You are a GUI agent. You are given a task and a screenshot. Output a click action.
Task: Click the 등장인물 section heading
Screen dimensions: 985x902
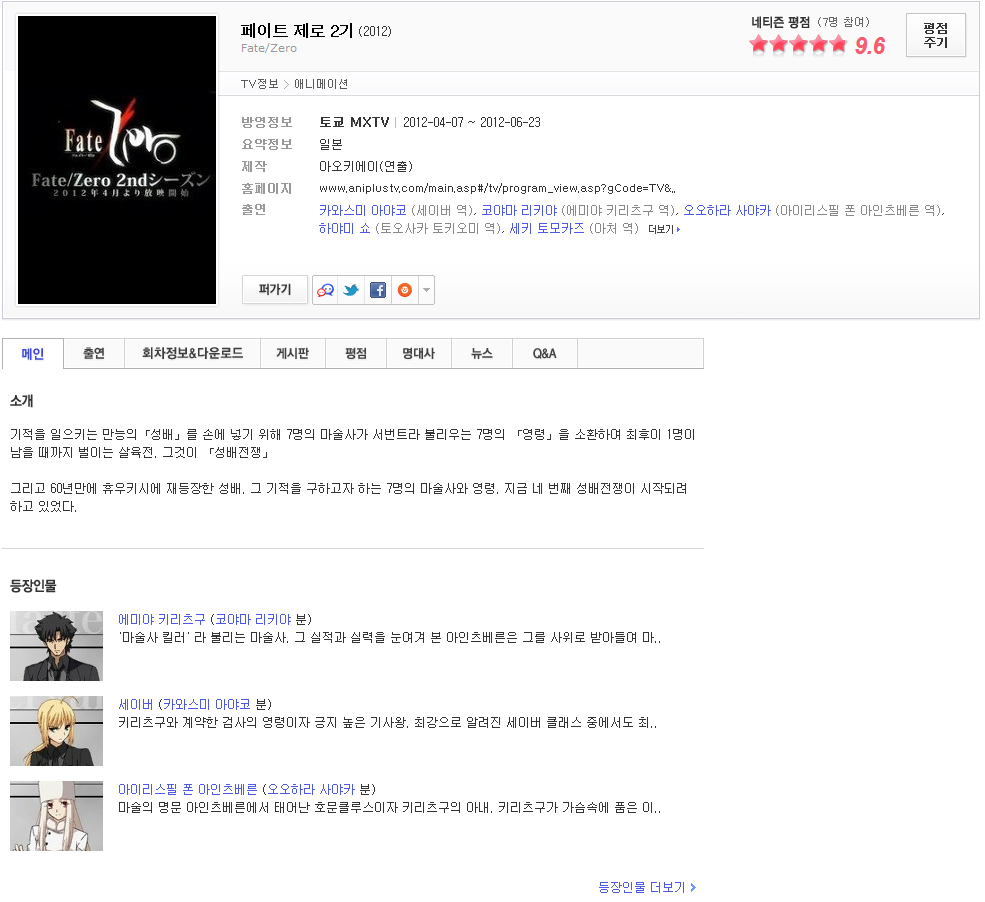pos(33,586)
